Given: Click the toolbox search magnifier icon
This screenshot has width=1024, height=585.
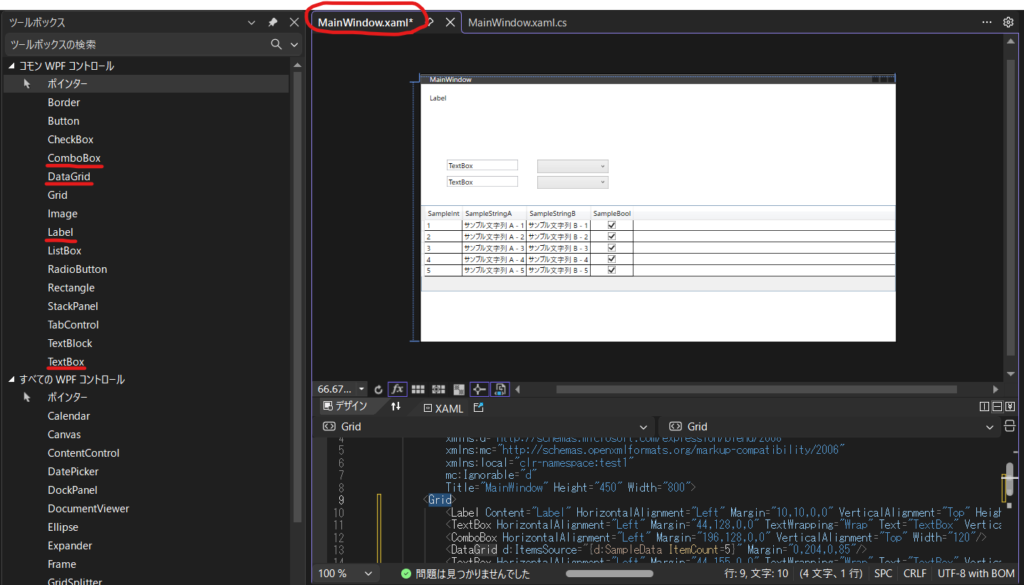Looking at the screenshot, I should (x=277, y=45).
